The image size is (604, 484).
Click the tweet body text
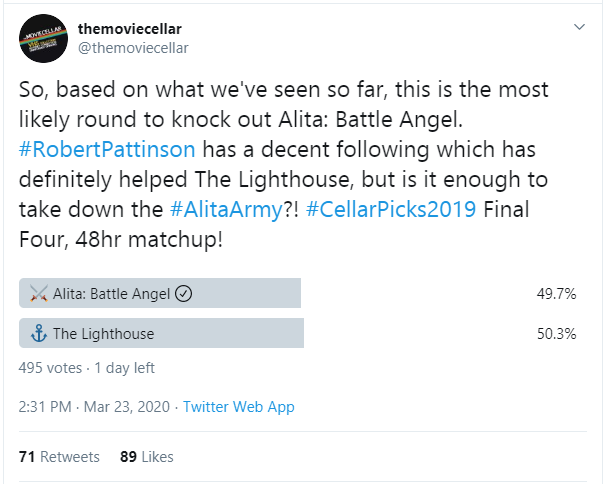coord(280,118)
